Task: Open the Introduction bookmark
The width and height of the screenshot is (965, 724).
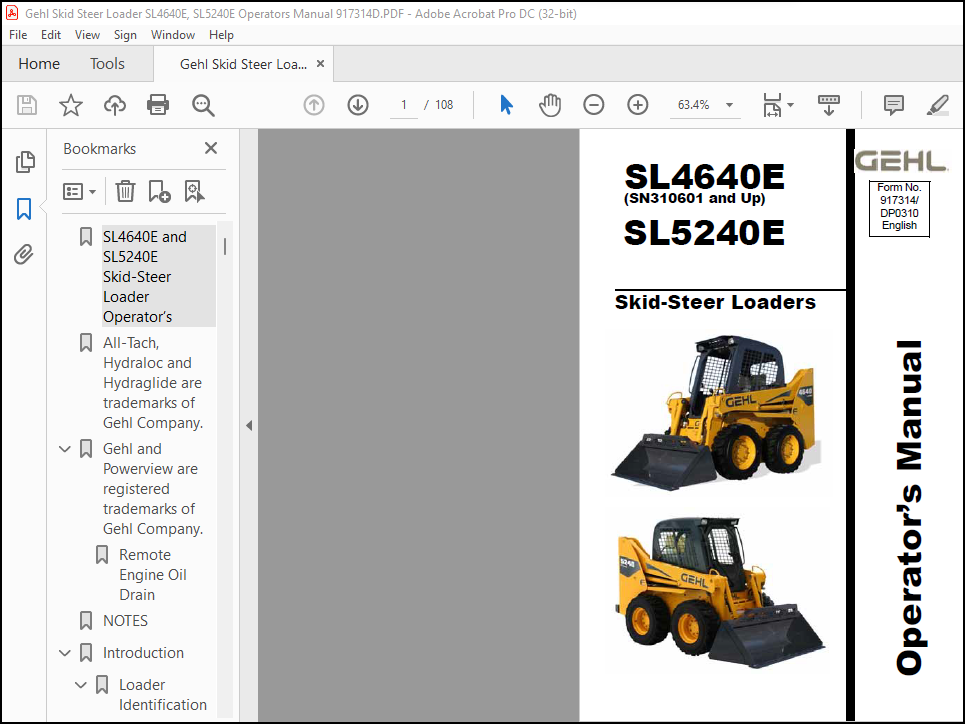Action: tap(143, 653)
